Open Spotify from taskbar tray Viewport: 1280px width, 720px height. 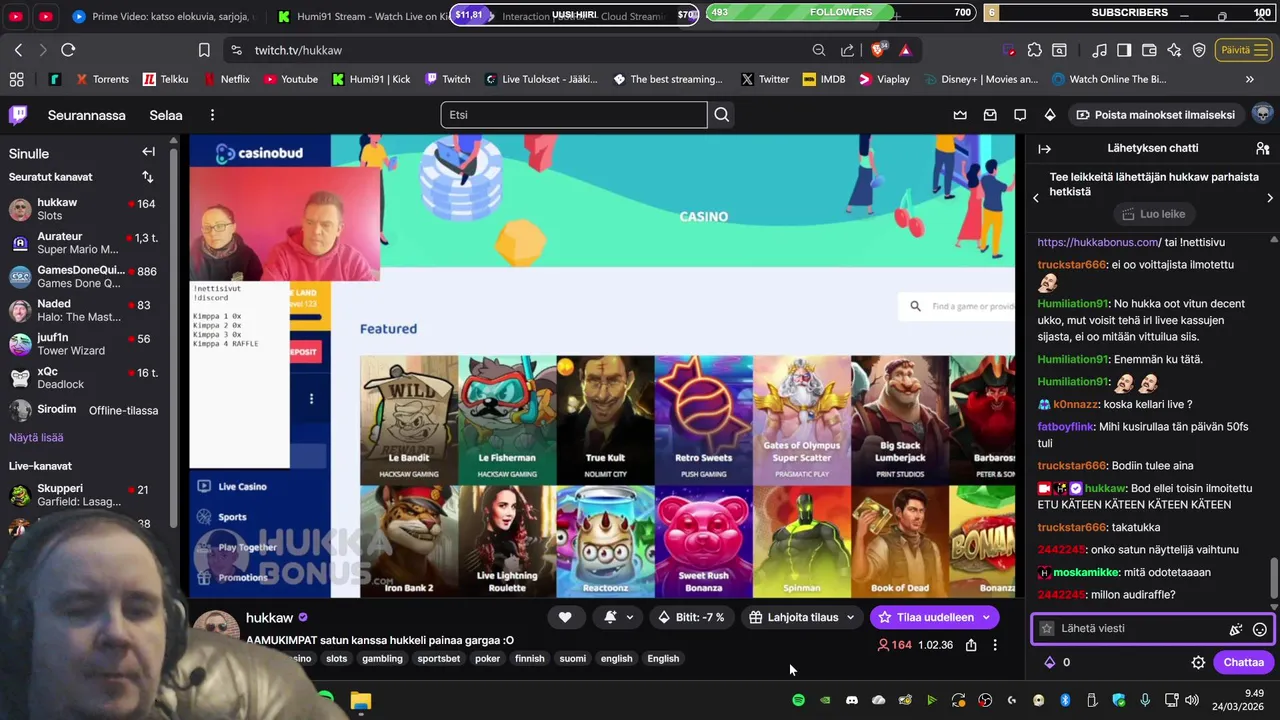click(798, 700)
